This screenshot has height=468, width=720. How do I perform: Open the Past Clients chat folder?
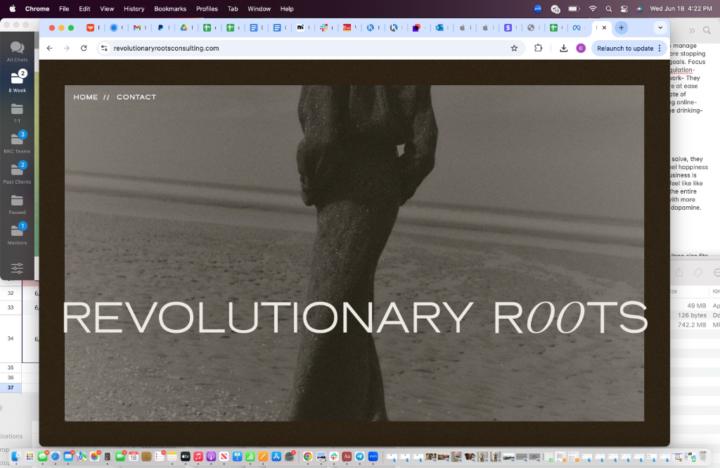tap(17, 173)
